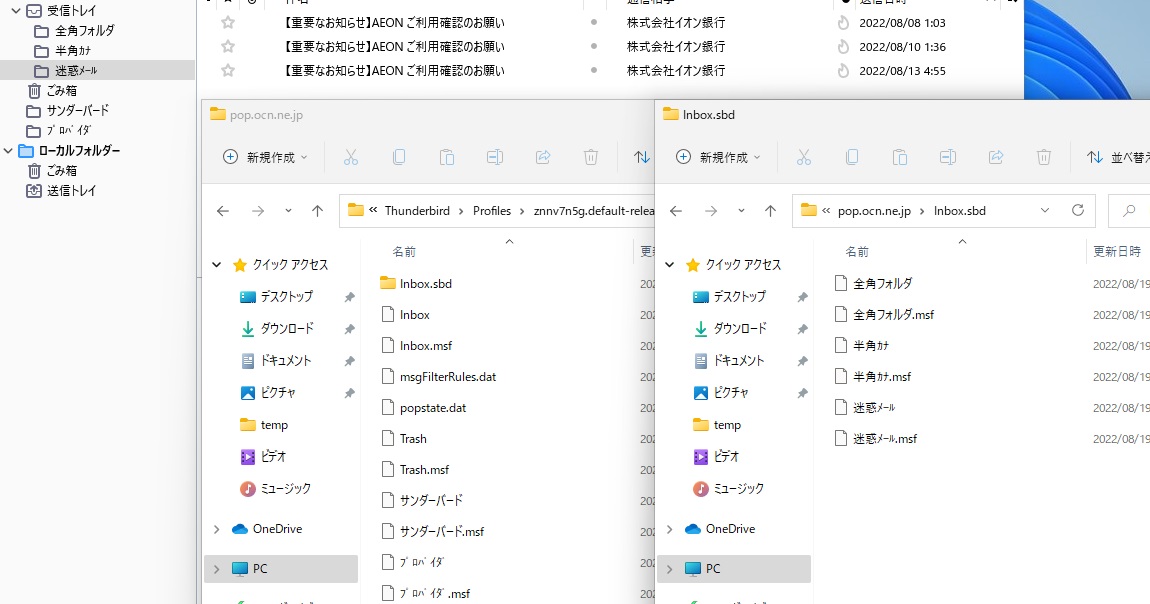The height and width of the screenshot is (604, 1150).
Task: Click the paste icon in pop.ocn.ne.jp window
Action: pos(447,157)
